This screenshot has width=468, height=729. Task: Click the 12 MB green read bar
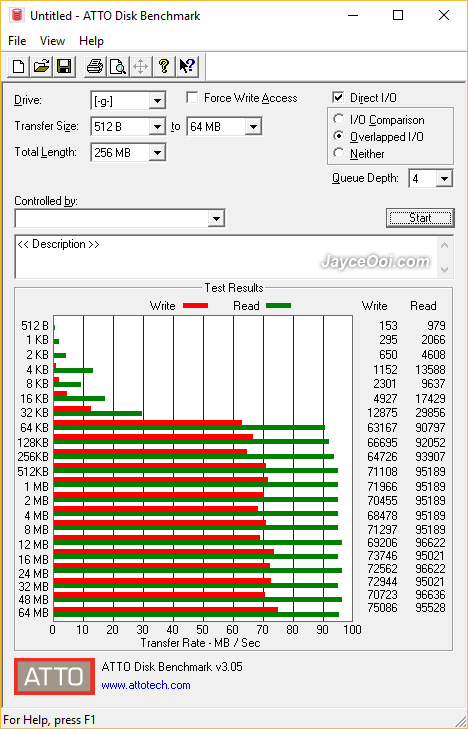(198, 543)
